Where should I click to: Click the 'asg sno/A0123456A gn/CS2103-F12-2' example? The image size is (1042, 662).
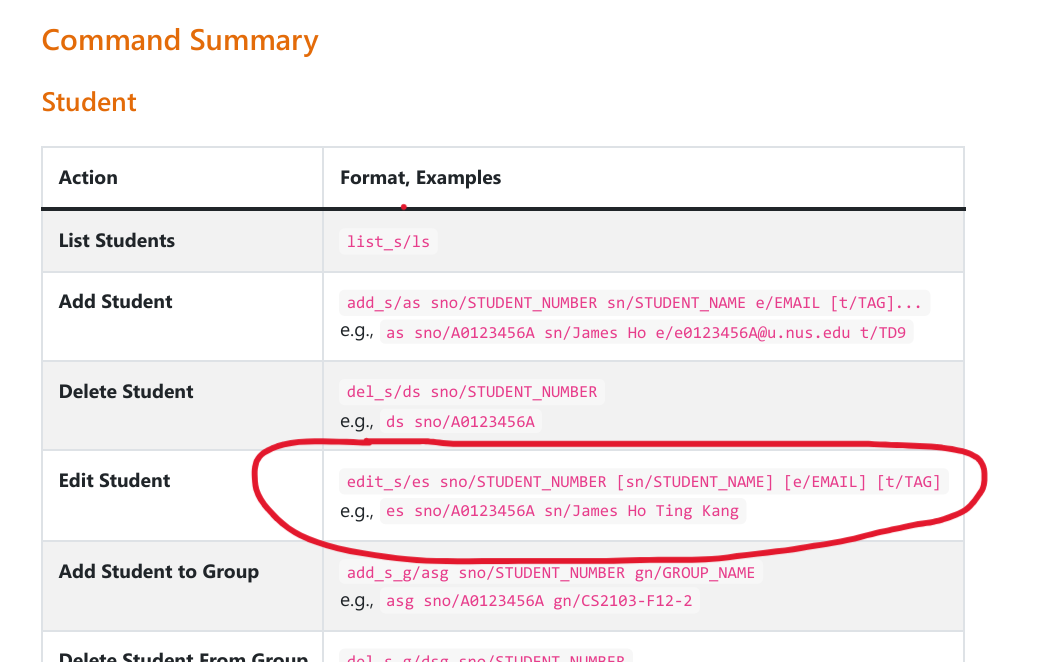[x=539, y=601]
